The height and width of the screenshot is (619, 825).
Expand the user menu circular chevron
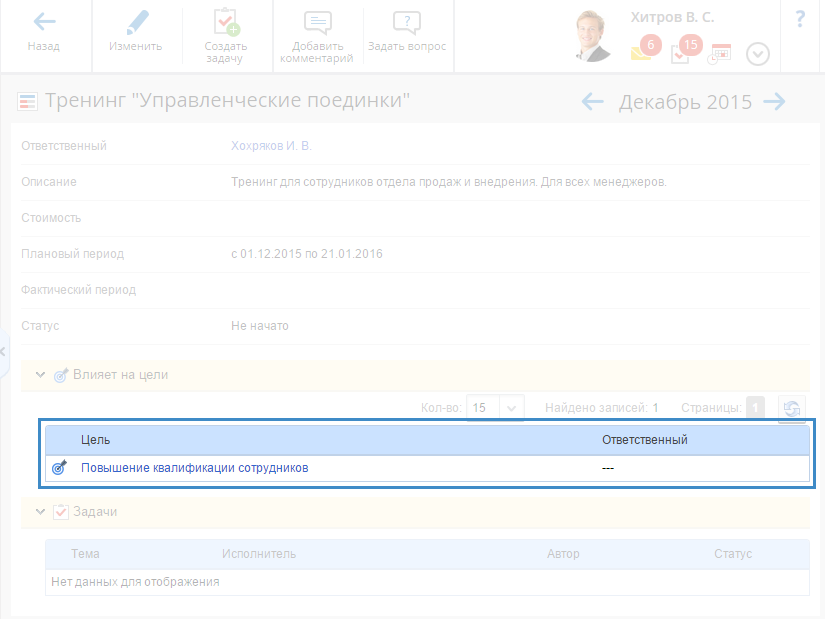pos(758,54)
